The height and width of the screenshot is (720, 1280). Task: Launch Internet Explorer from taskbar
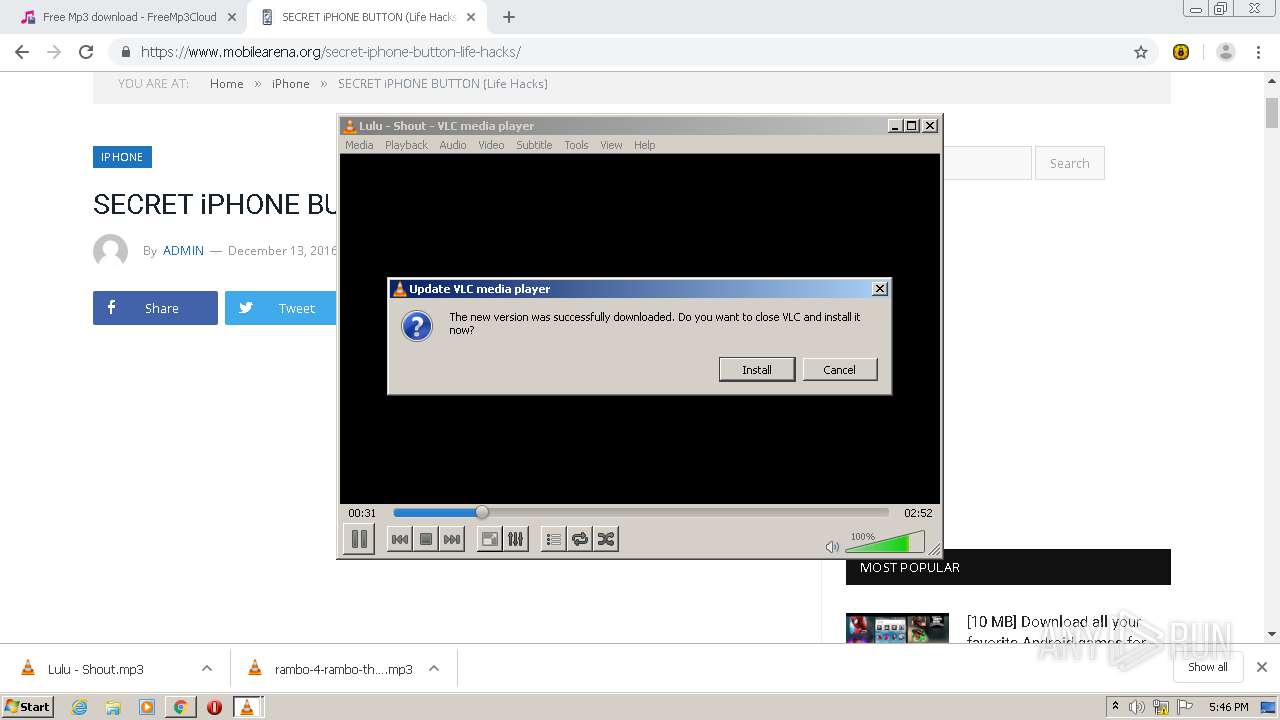click(x=80, y=707)
